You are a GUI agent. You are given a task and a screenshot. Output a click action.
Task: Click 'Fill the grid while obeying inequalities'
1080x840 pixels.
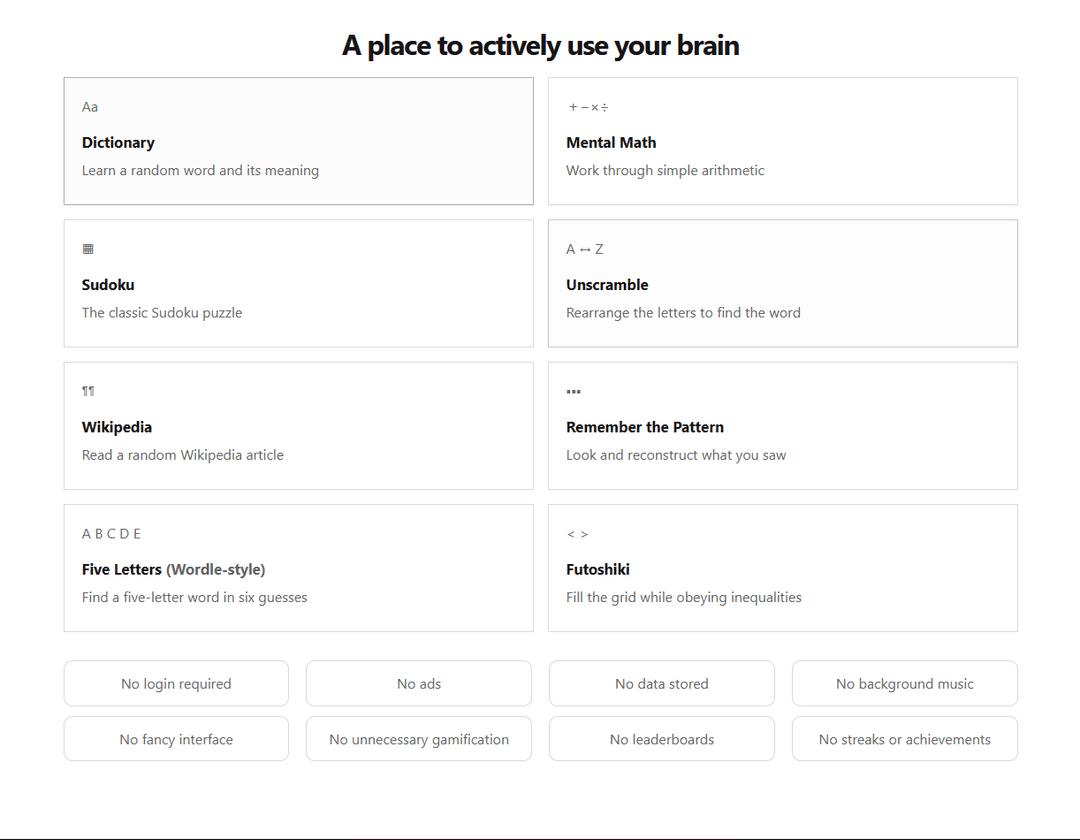point(684,597)
